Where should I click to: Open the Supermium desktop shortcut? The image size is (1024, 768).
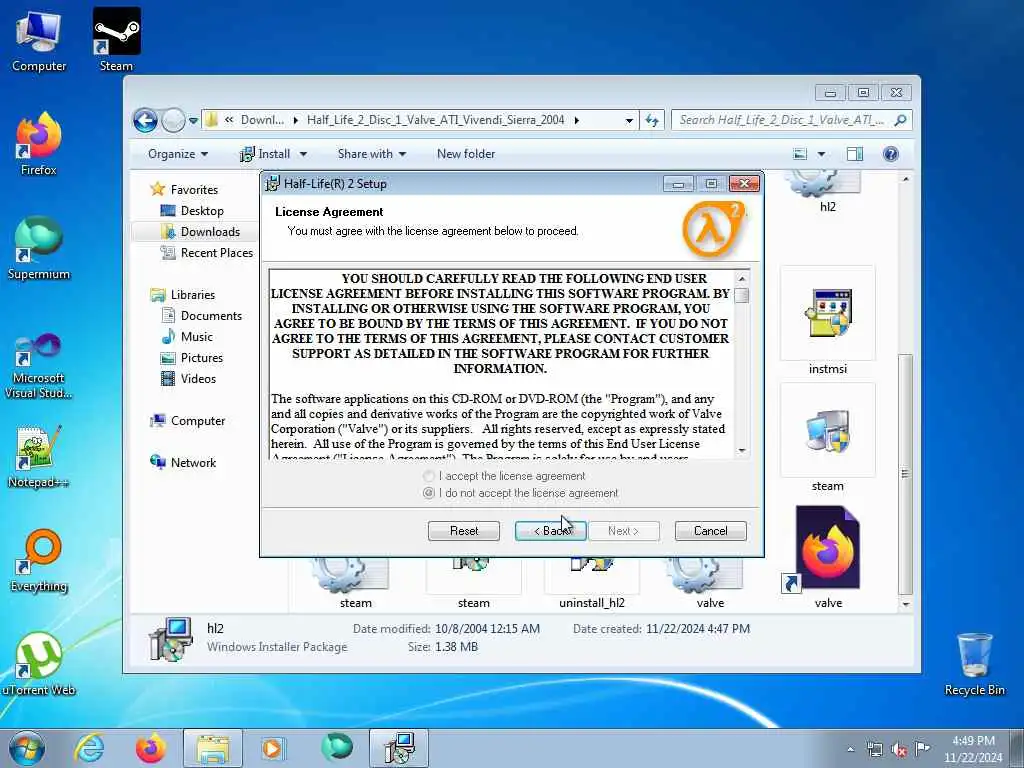39,248
